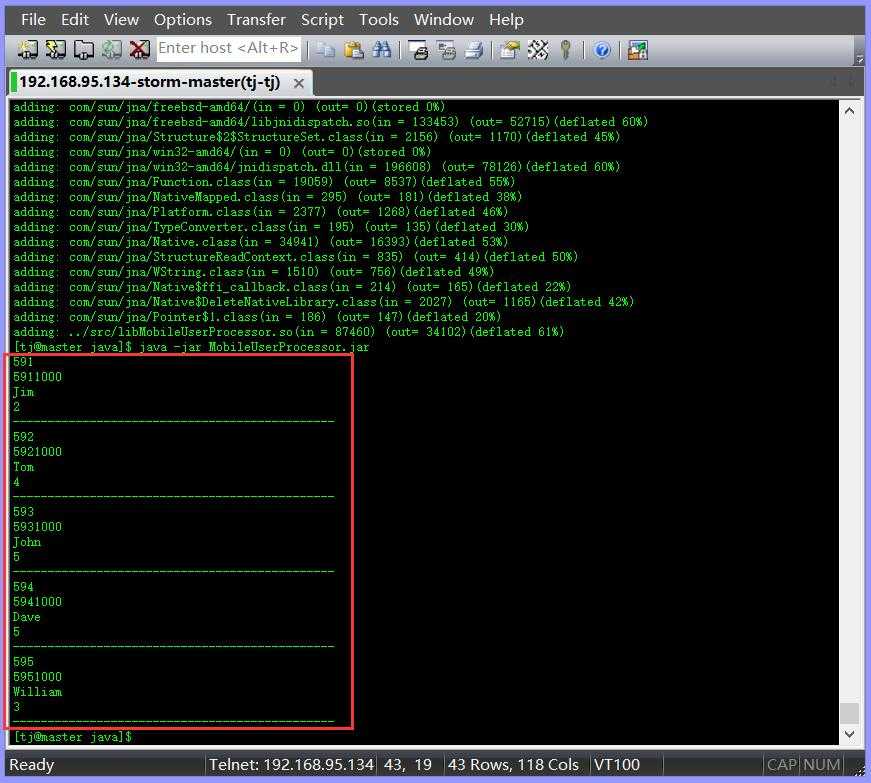The image size is (871, 783).
Task: Open the Options menu
Action: click(x=183, y=19)
